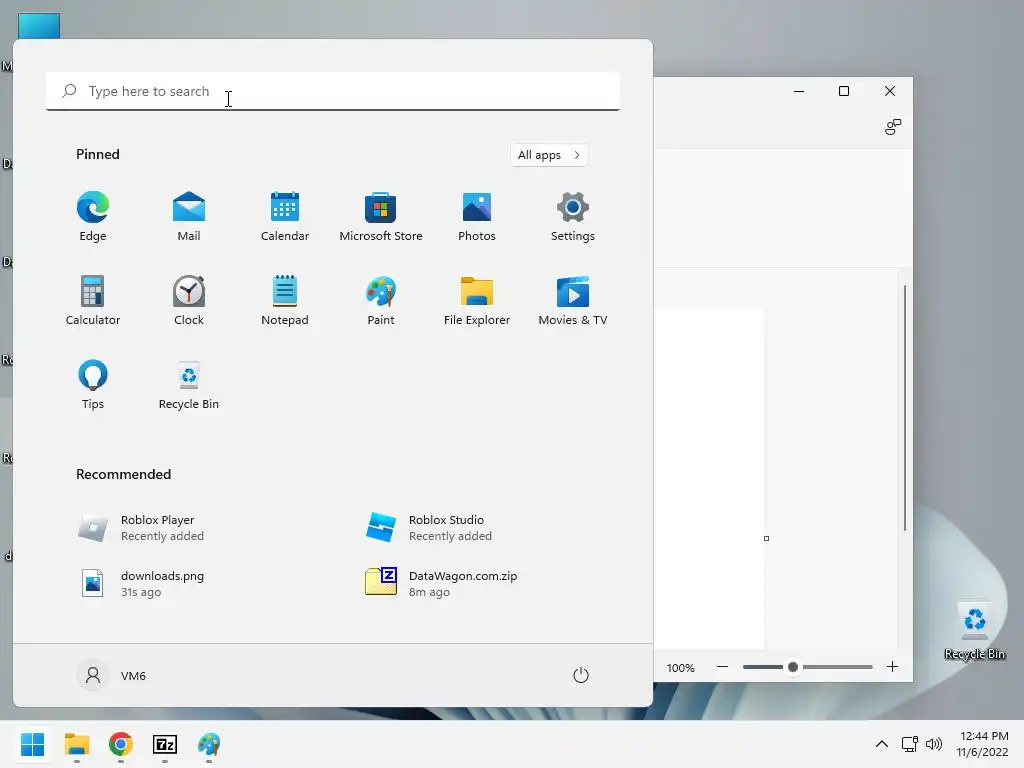The width and height of the screenshot is (1024, 768).
Task: Open the Tips app
Action: tap(93, 385)
